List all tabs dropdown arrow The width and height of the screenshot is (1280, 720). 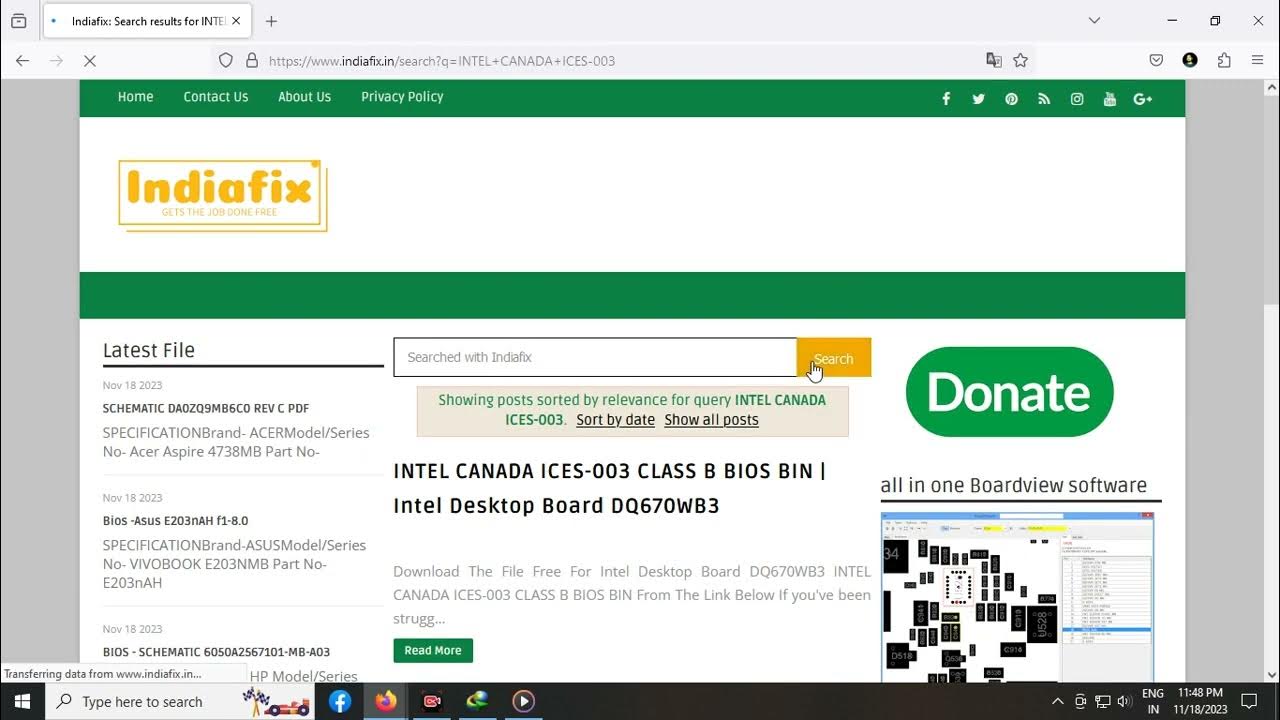[1094, 20]
